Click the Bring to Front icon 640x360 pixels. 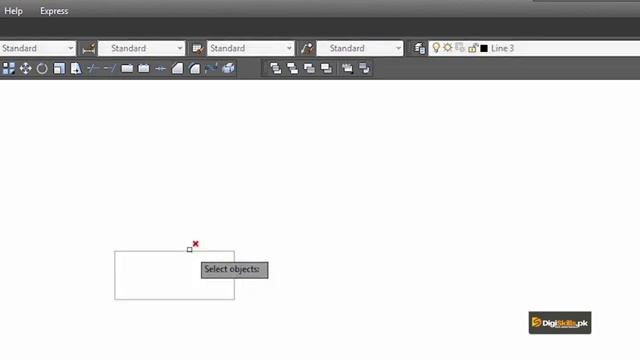276,68
